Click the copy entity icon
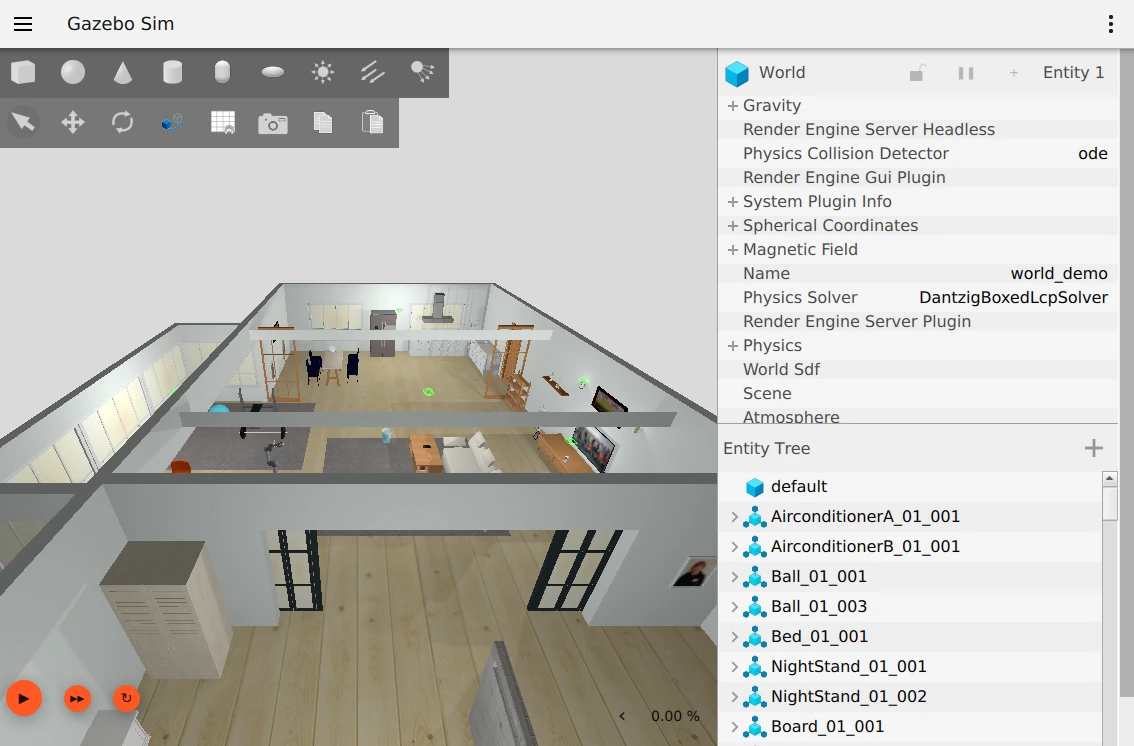1134x746 pixels. click(323, 122)
